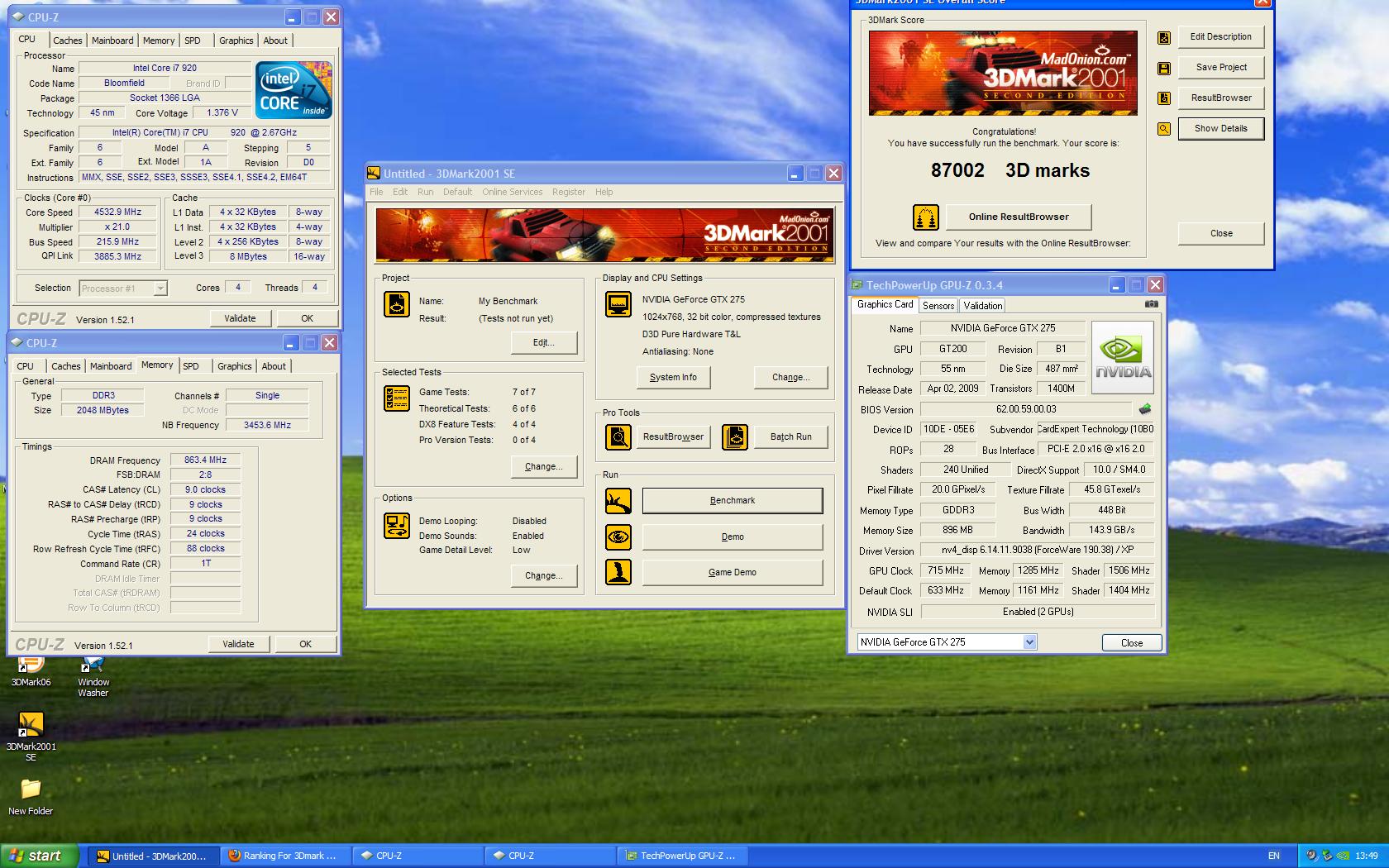The width and height of the screenshot is (1389, 868).
Task: Click the Start button on taskbar
Action: click(x=40, y=856)
